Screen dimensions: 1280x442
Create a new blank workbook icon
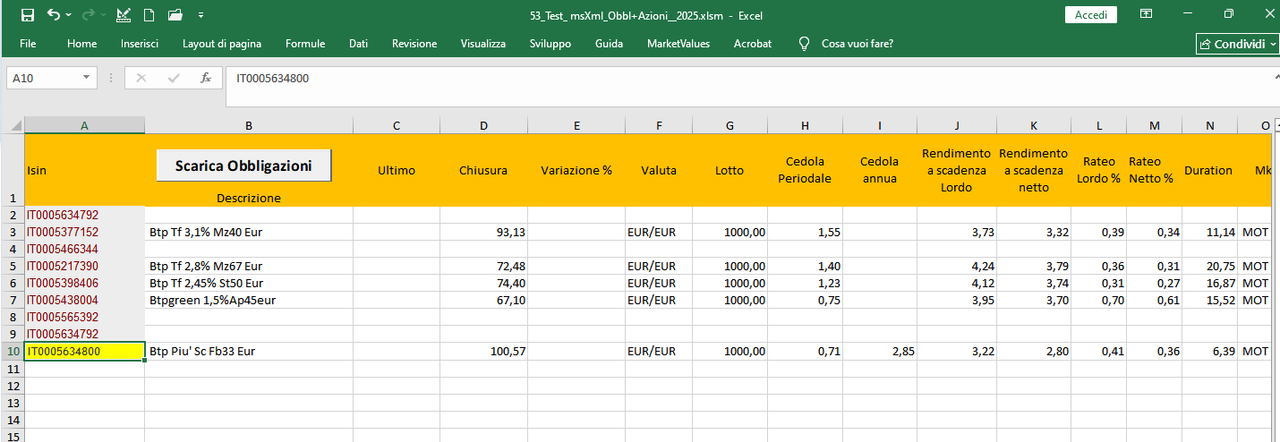149,15
